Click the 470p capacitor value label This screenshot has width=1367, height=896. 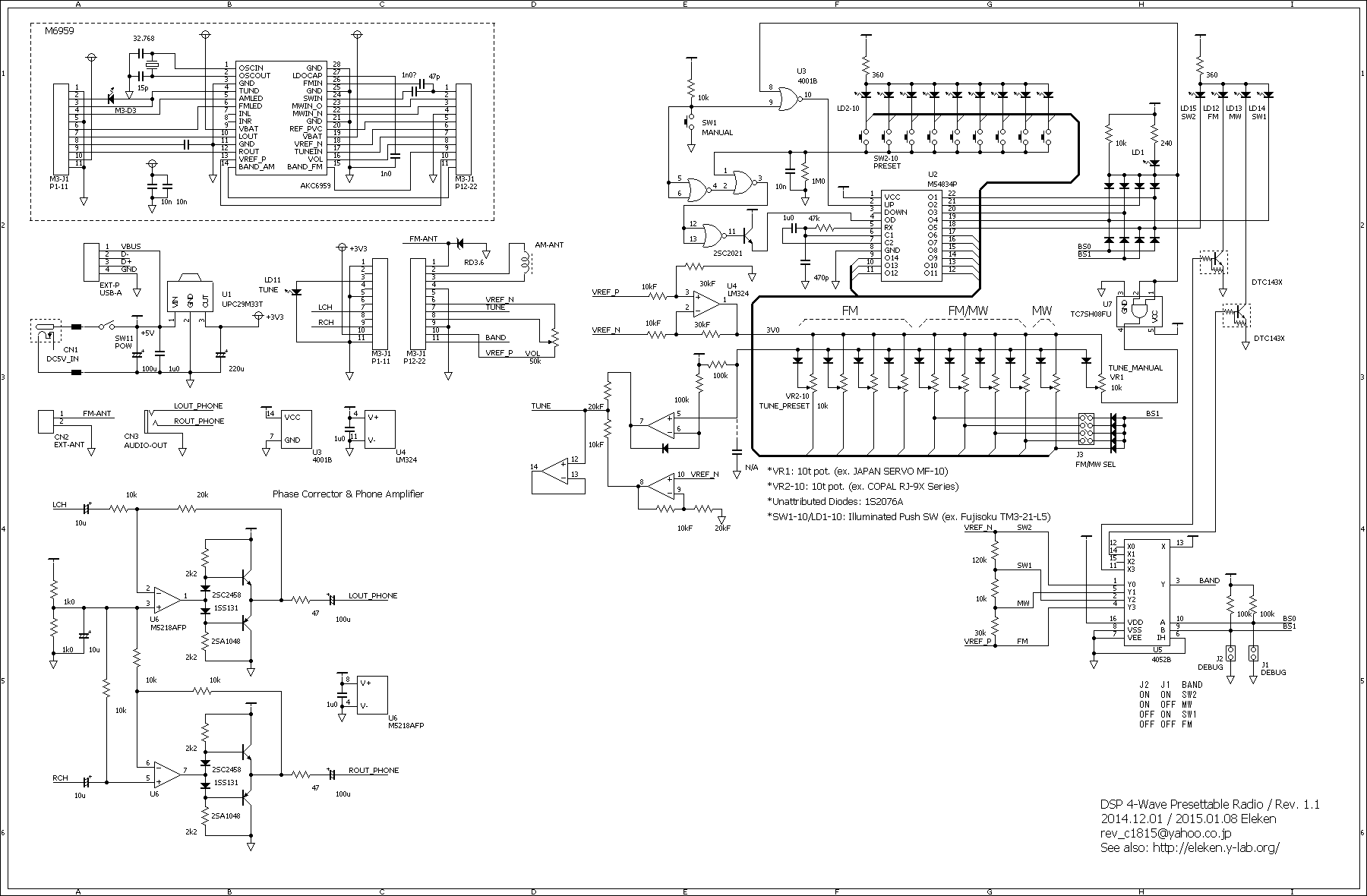tap(821, 278)
